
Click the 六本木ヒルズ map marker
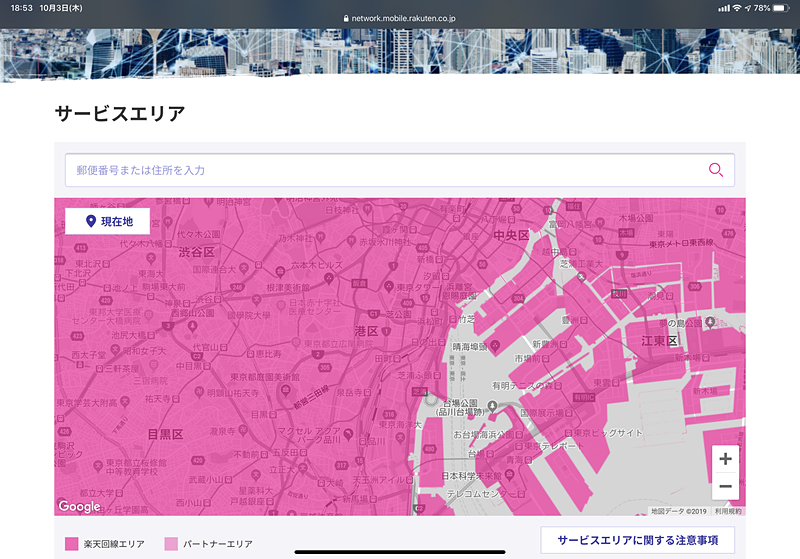point(329,278)
